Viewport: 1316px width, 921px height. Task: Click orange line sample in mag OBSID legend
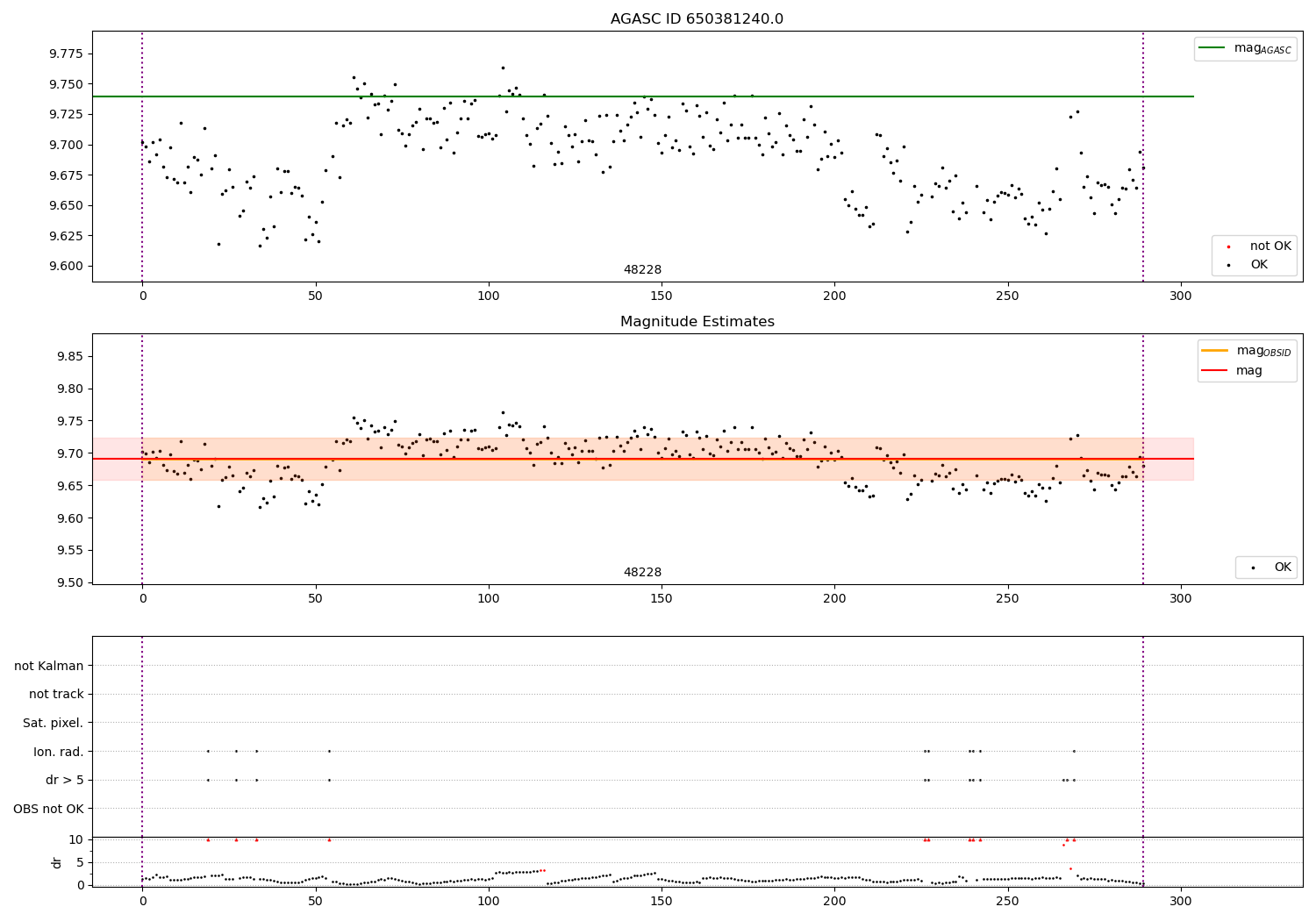[1215, 351]
